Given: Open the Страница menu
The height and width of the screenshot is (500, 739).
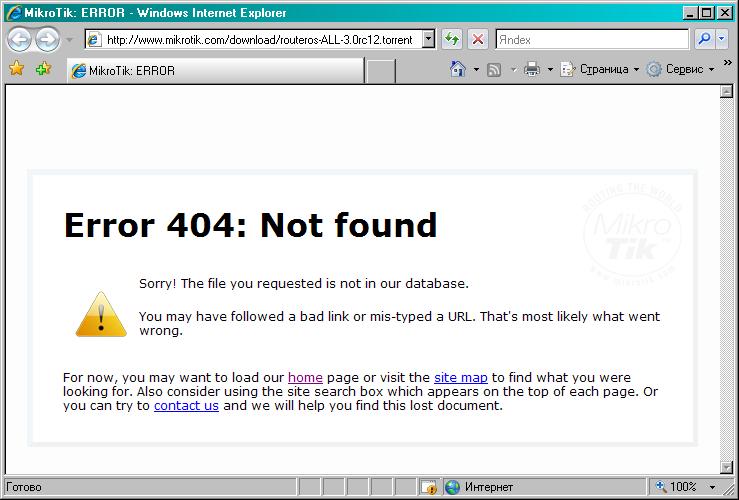Looking at the screenshot, I should pyautogui.click(x=599, y=69).
